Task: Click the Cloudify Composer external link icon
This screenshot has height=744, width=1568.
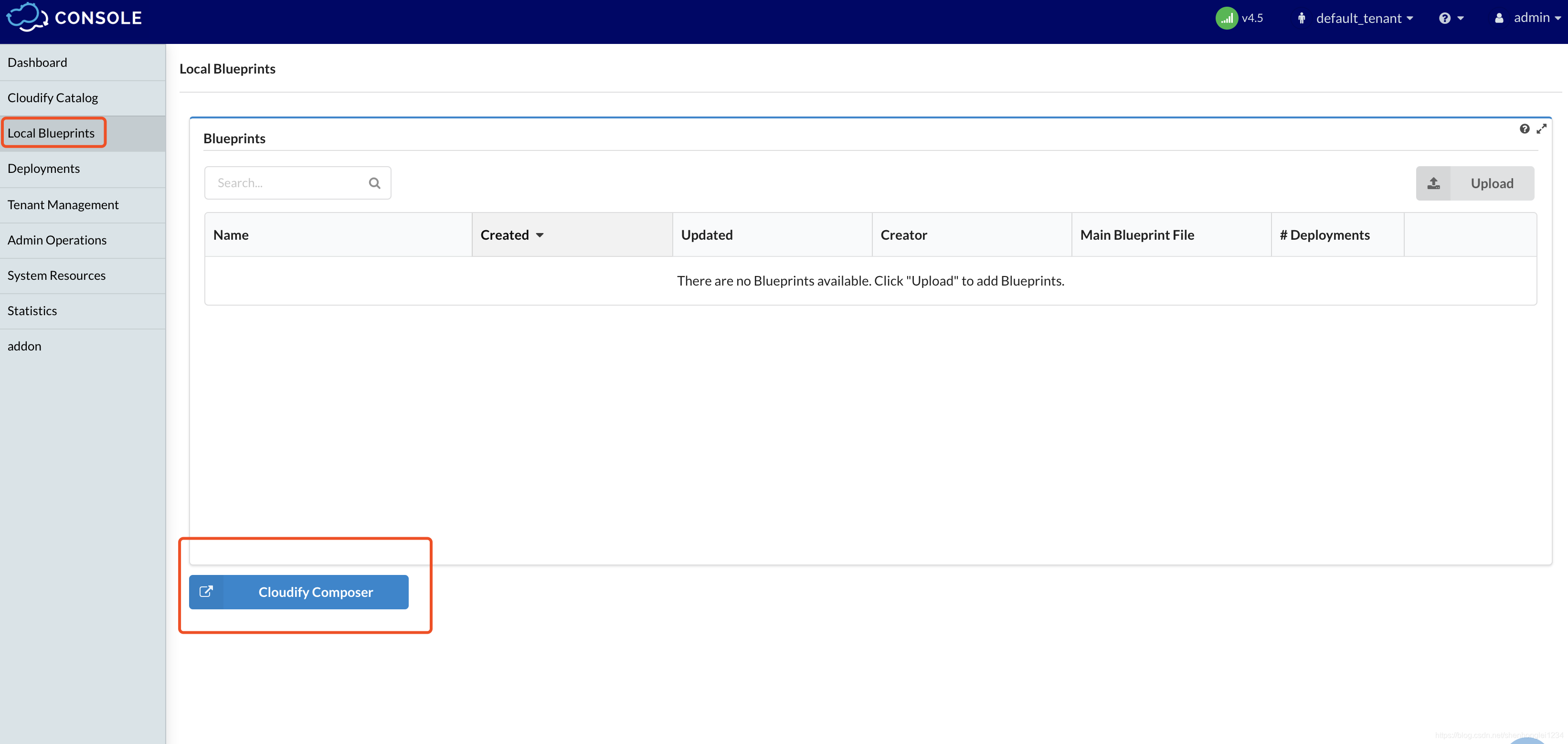Action: pos(206,592)
